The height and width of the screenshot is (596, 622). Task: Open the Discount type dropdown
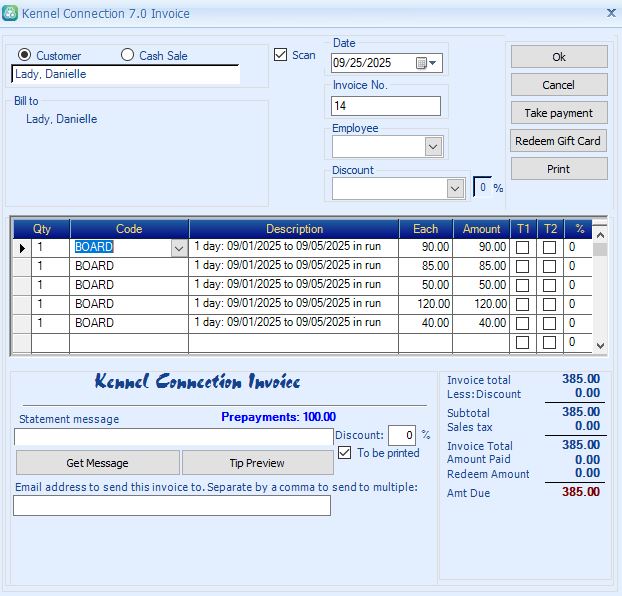[455, 189]
